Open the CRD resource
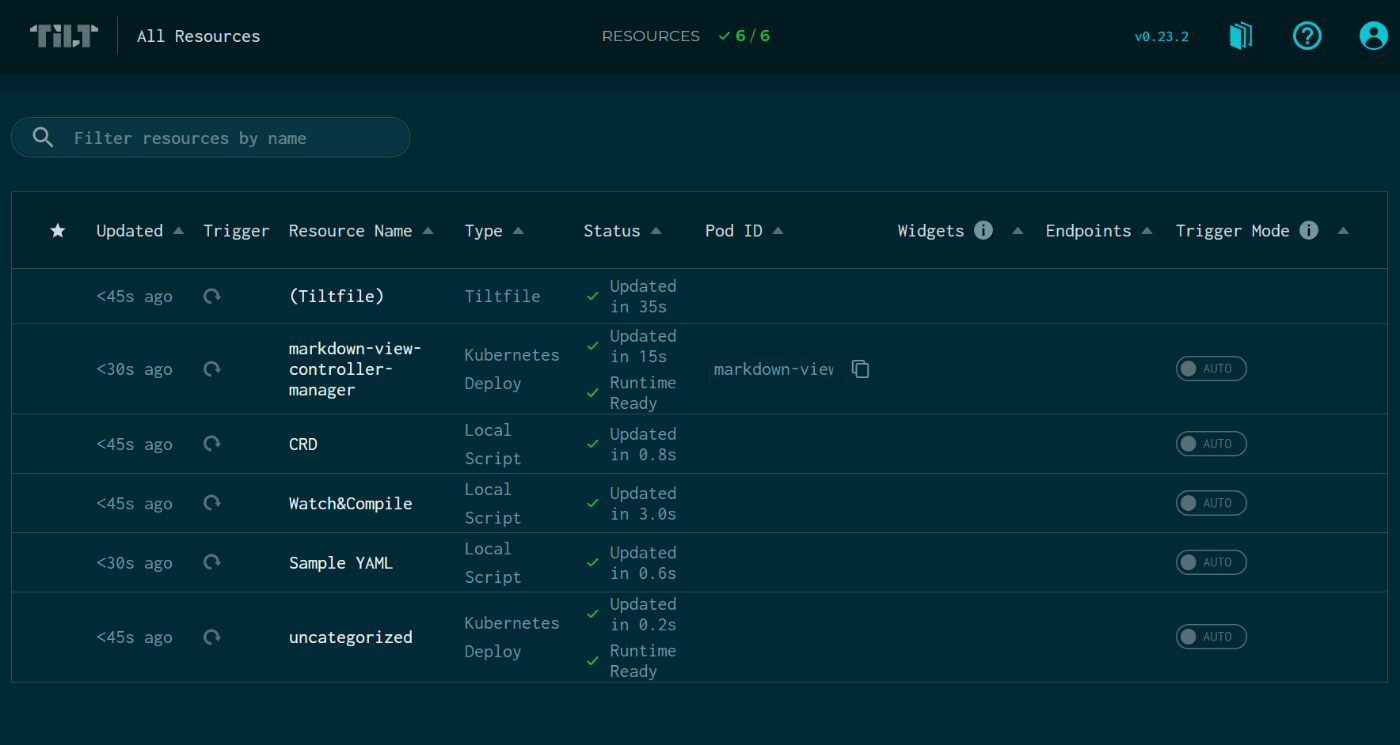The height and width of the screenshot is (745, 1400). (x=303, y=444)
